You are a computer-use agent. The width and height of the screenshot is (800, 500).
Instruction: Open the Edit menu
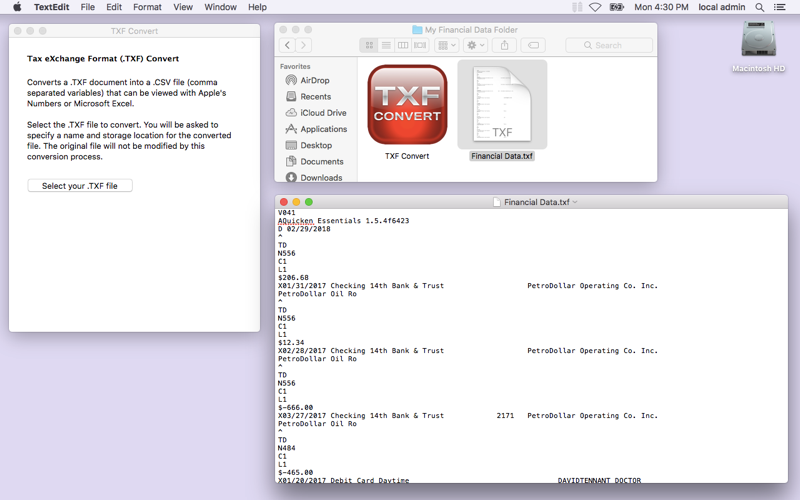click(x=114, y=7)
